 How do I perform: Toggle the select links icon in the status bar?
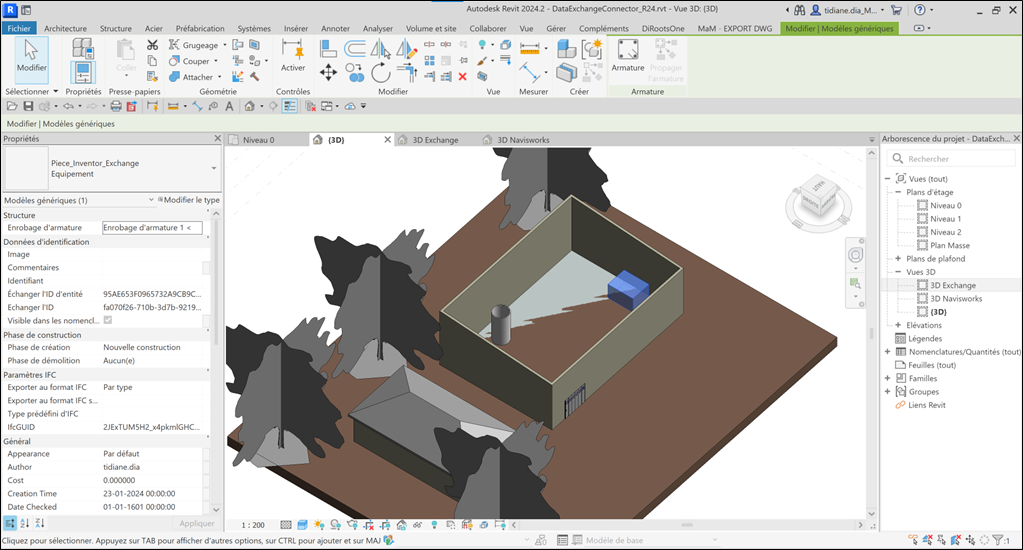(x=912, y=540)
